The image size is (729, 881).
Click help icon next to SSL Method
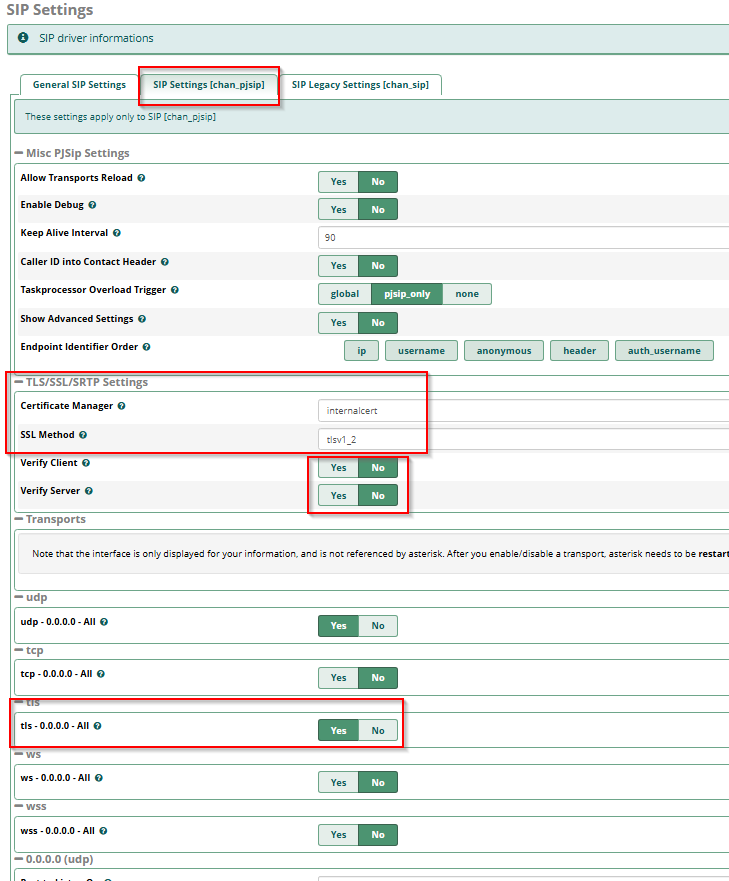coord(83,435)
